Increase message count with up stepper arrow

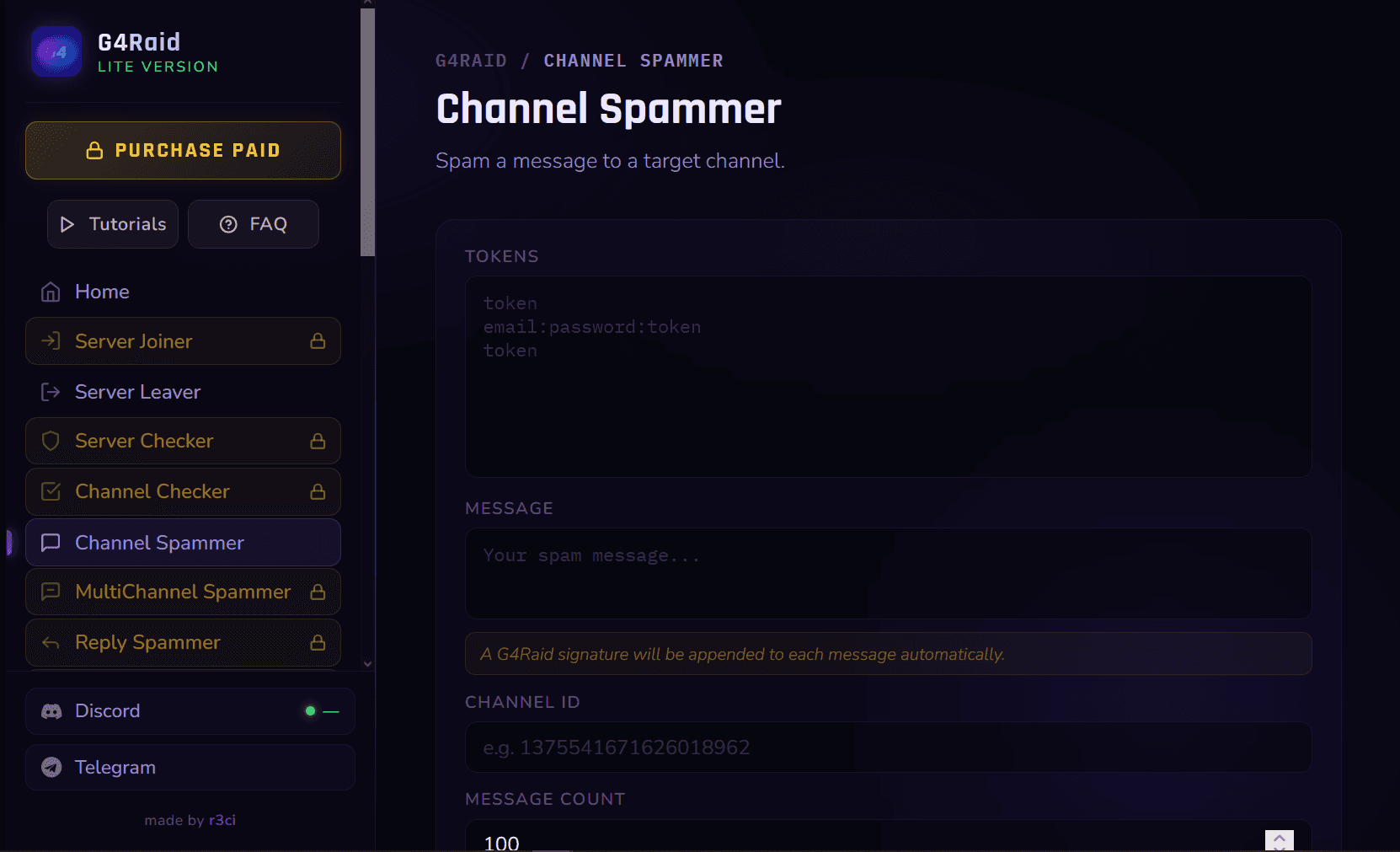click(1279, 838)
